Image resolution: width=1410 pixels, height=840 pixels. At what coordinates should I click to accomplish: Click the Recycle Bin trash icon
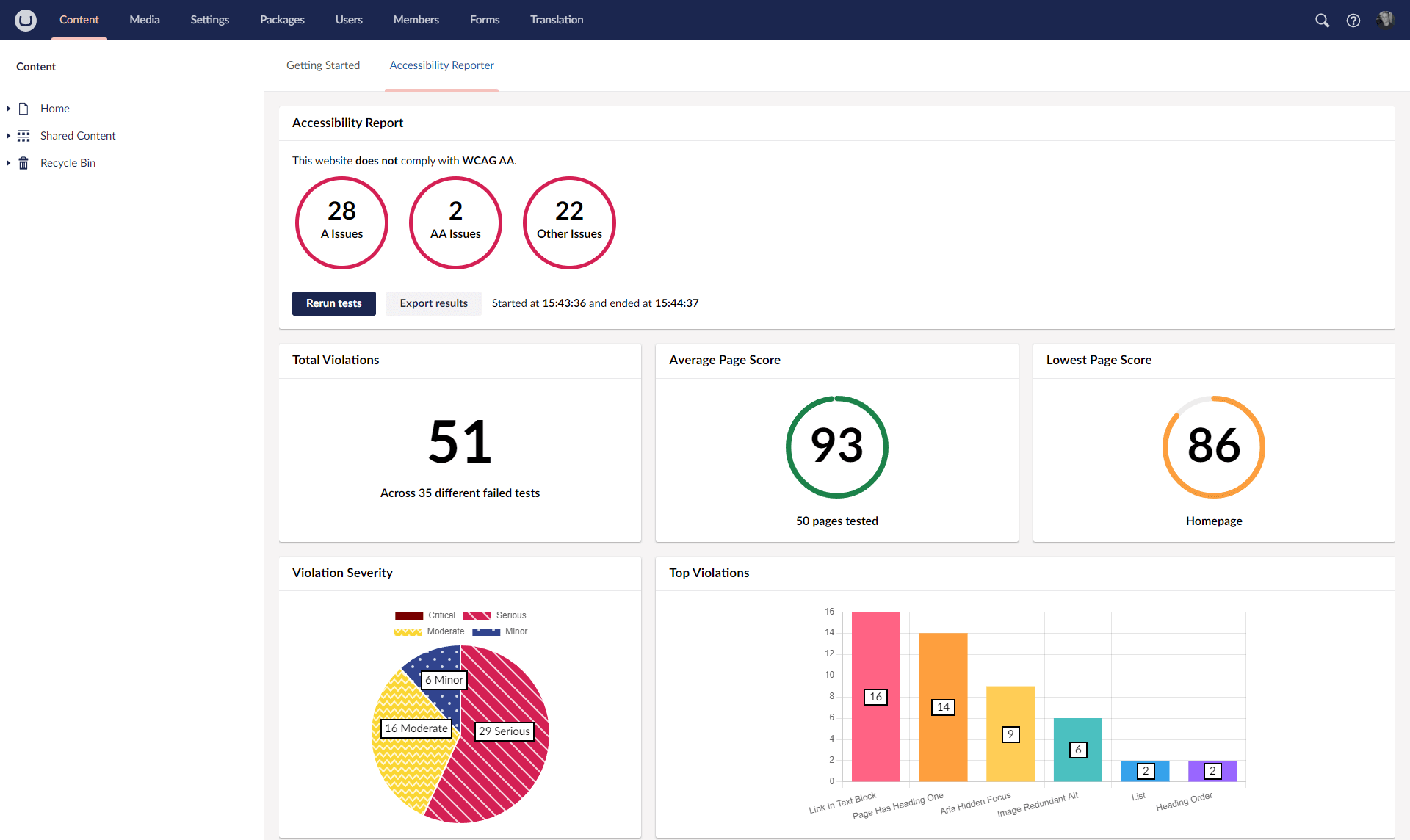point(23,163)
